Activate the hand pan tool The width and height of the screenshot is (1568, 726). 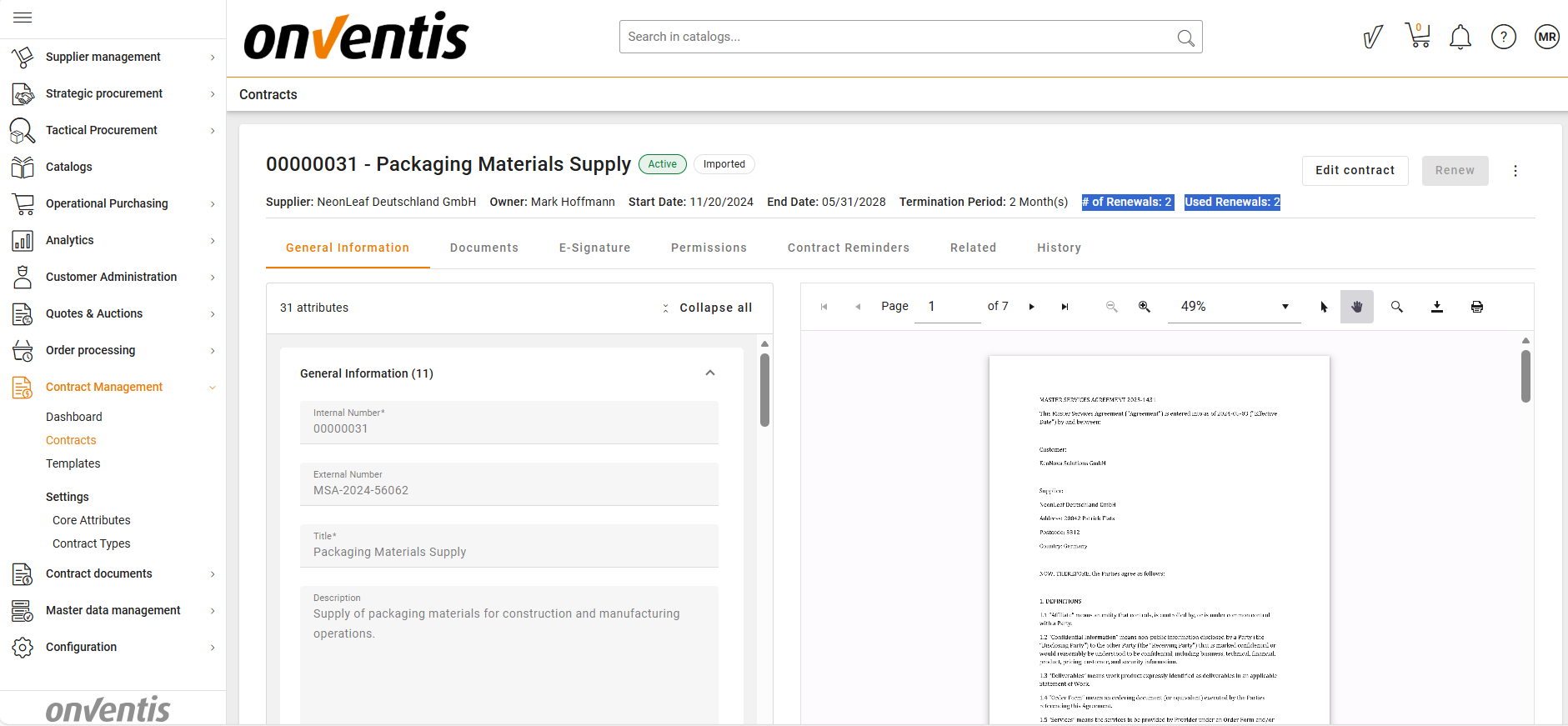pyautogui.click(x=1356, y=307)
